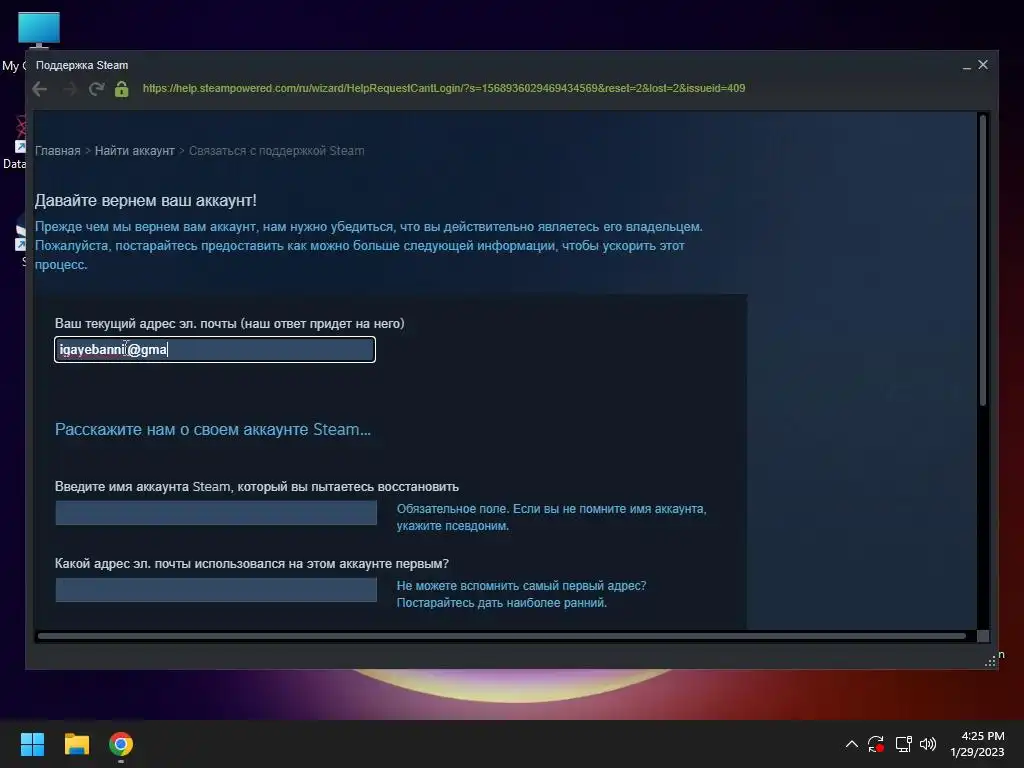
Task: Open the Windows Start menu
Action: coord(32,744)
